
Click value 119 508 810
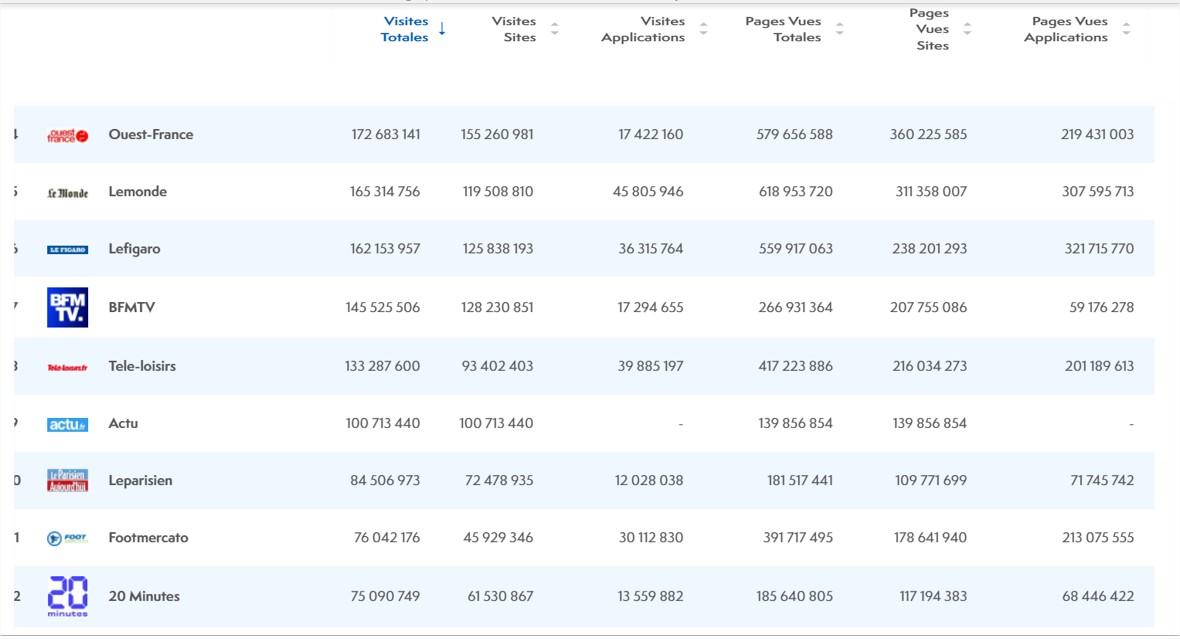tap(498, 192)
